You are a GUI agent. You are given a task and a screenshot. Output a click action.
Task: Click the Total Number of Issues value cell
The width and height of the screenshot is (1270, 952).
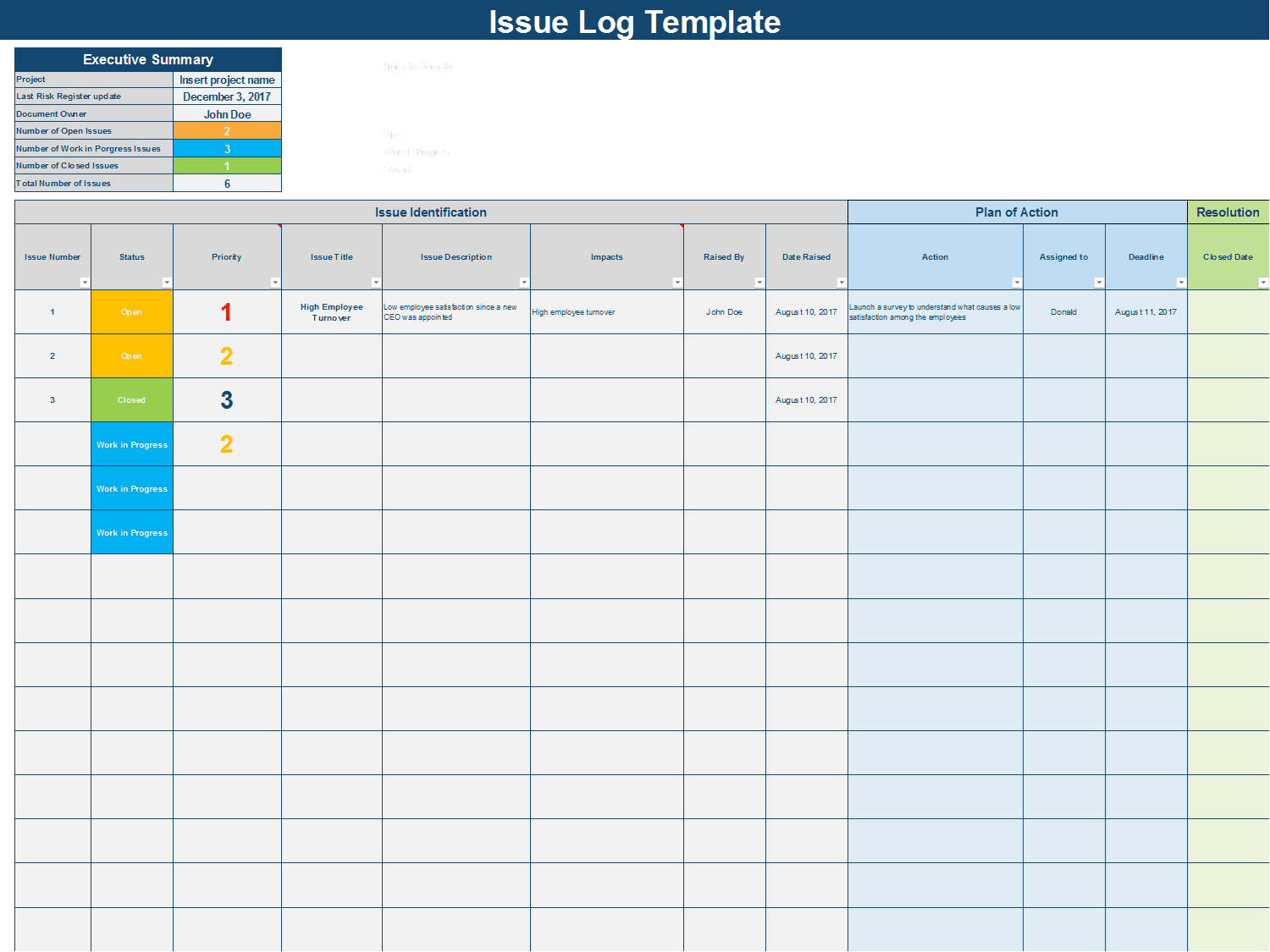point(227,184)
